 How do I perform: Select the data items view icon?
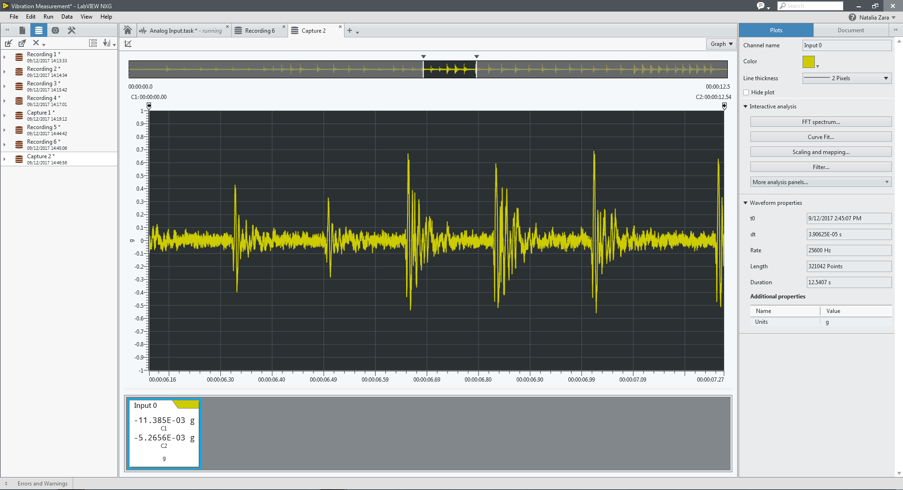pyautogui.click(x=38, y=31)
